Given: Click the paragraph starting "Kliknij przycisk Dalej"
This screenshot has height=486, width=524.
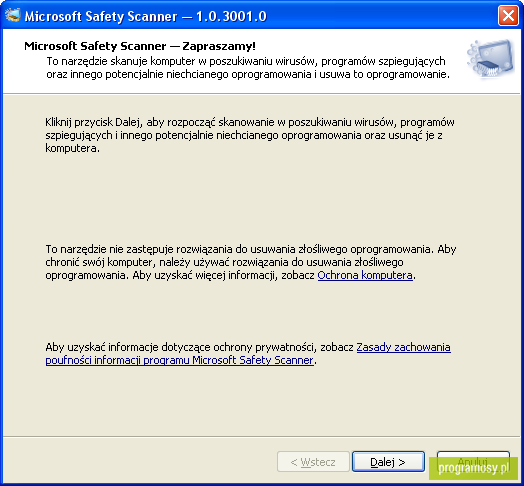Looking at the screenshot, I should (x=250, y=135).
